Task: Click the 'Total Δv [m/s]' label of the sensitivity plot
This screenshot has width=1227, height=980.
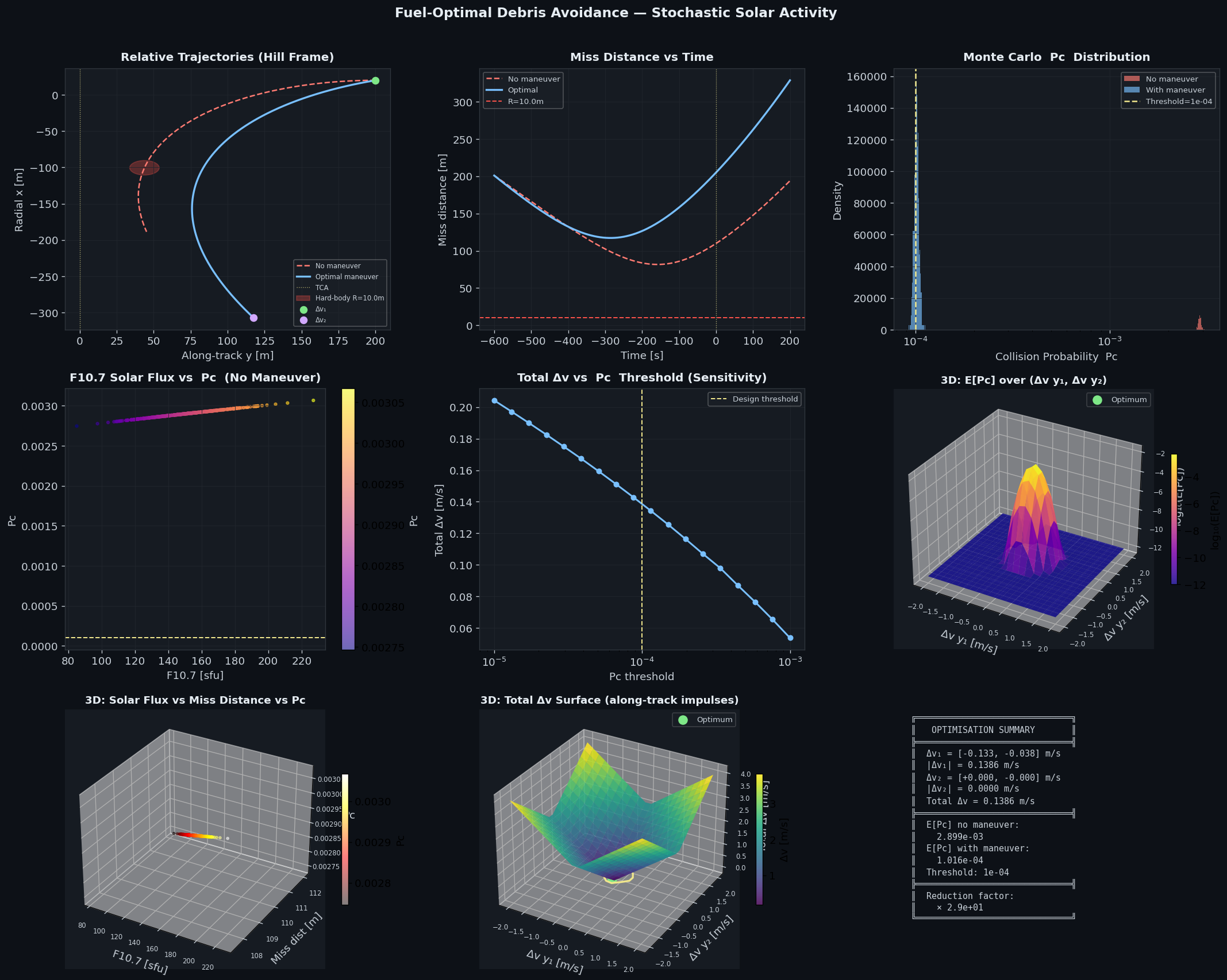Action: (439, 520)
